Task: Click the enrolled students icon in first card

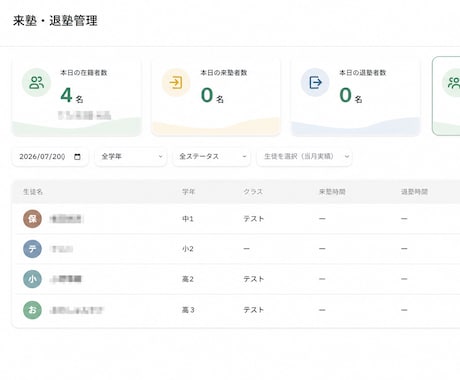Action: tap(36, 82)
